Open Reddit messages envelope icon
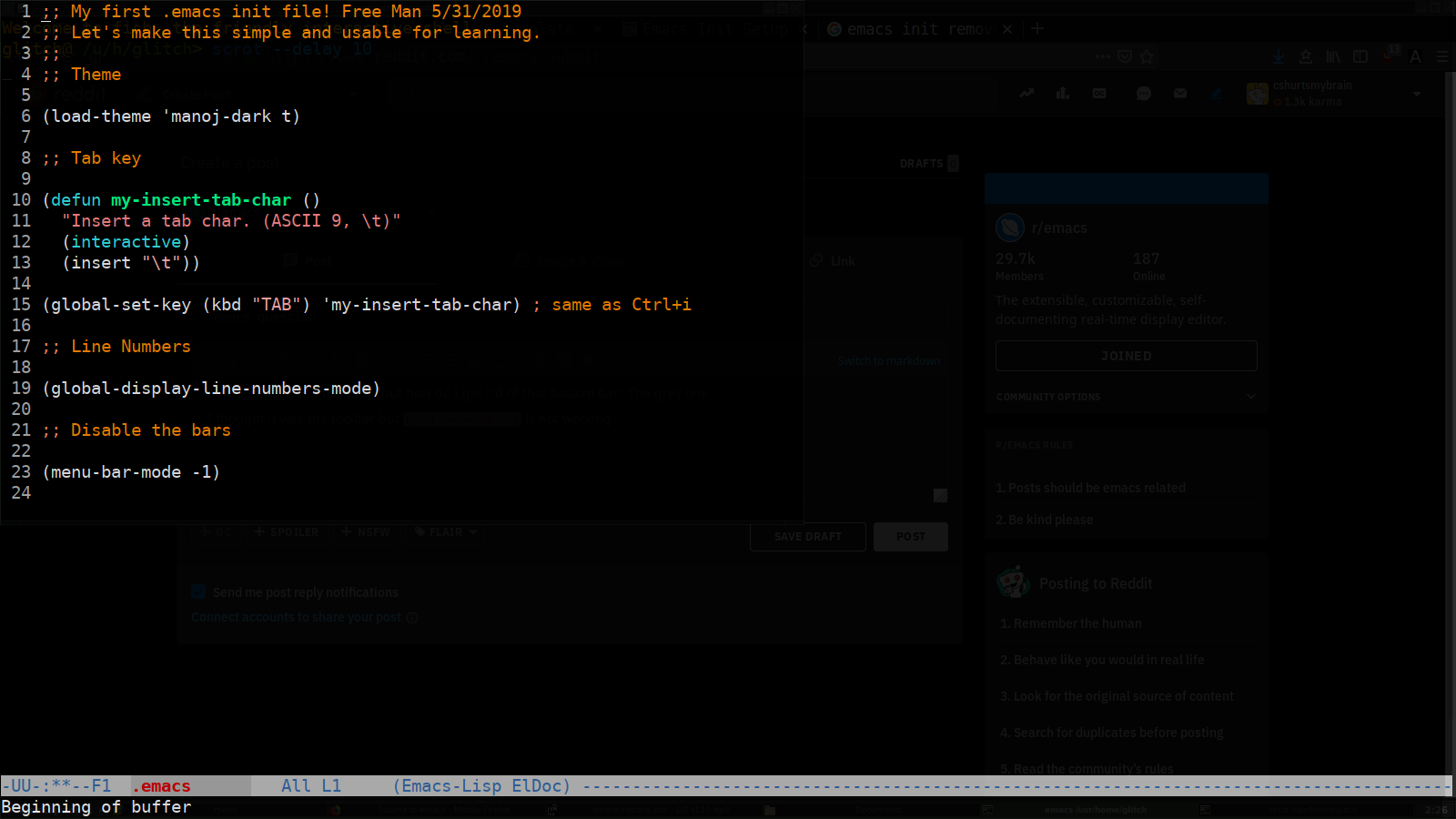 pyautogui.click(x=1180, y=93)
